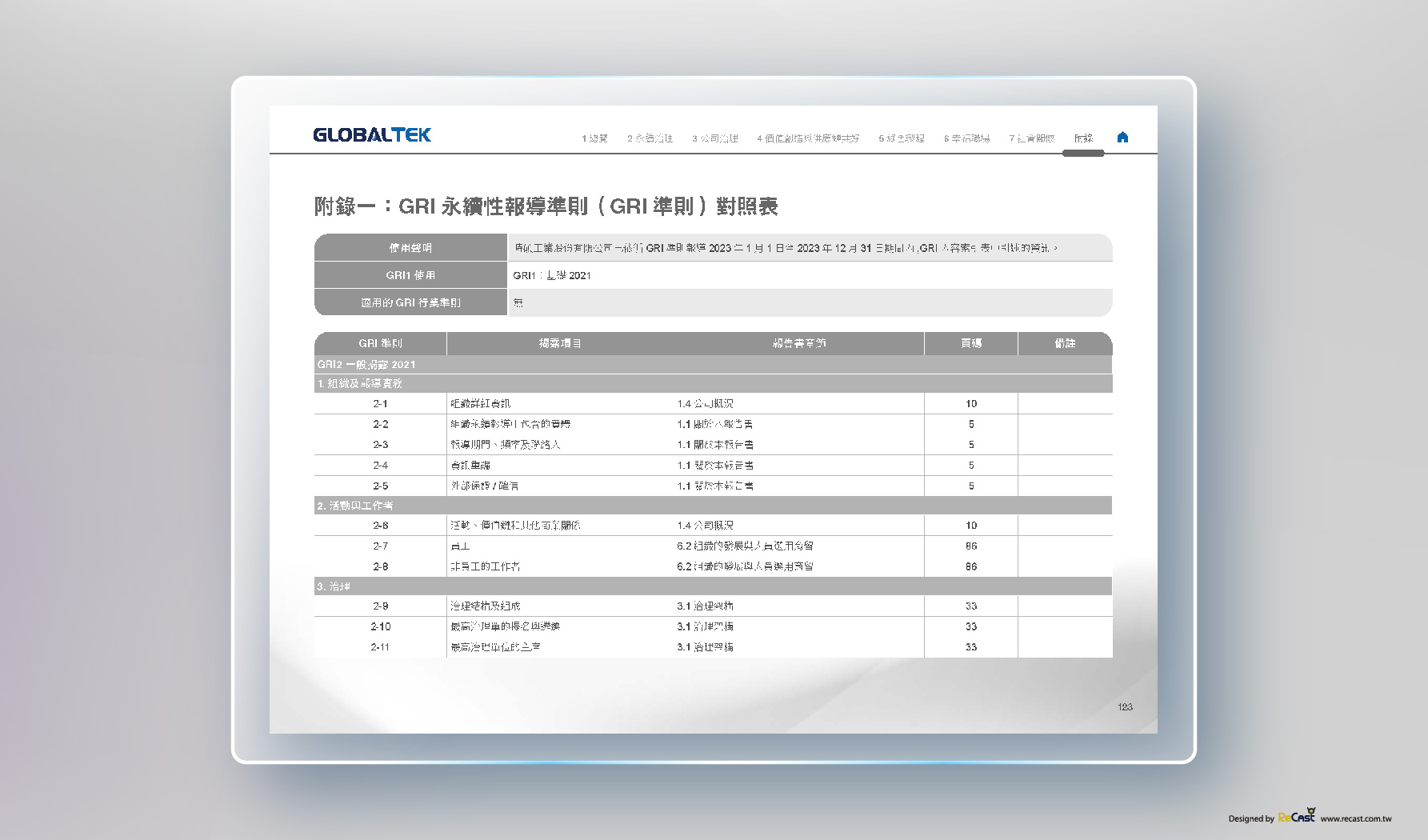Click page number '10' in row 2-1

(x=971, y=404)
